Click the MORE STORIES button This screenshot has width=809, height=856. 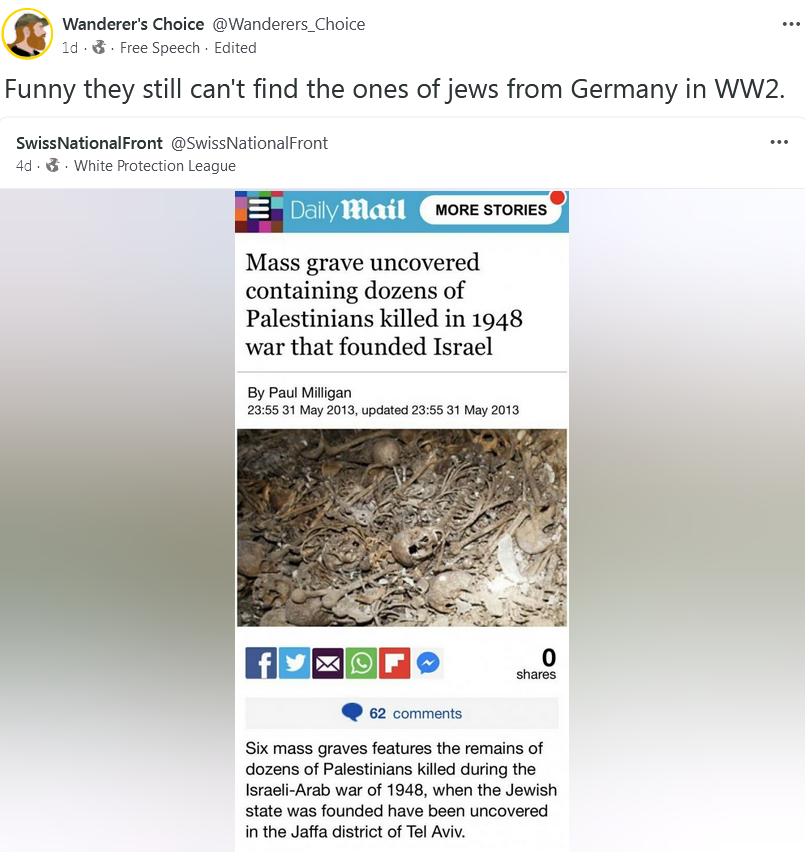tap(491, 210)
